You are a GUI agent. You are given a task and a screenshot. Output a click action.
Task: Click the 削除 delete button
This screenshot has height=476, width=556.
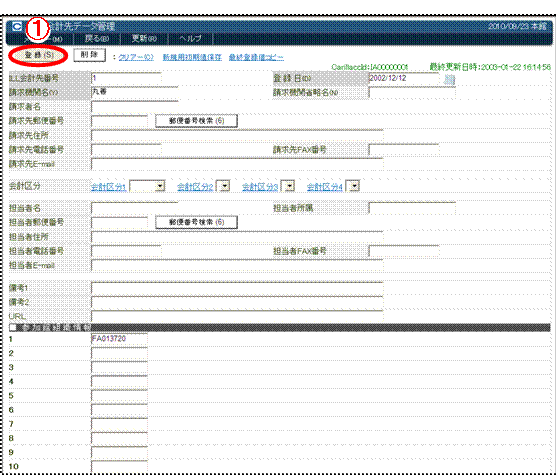89,55
